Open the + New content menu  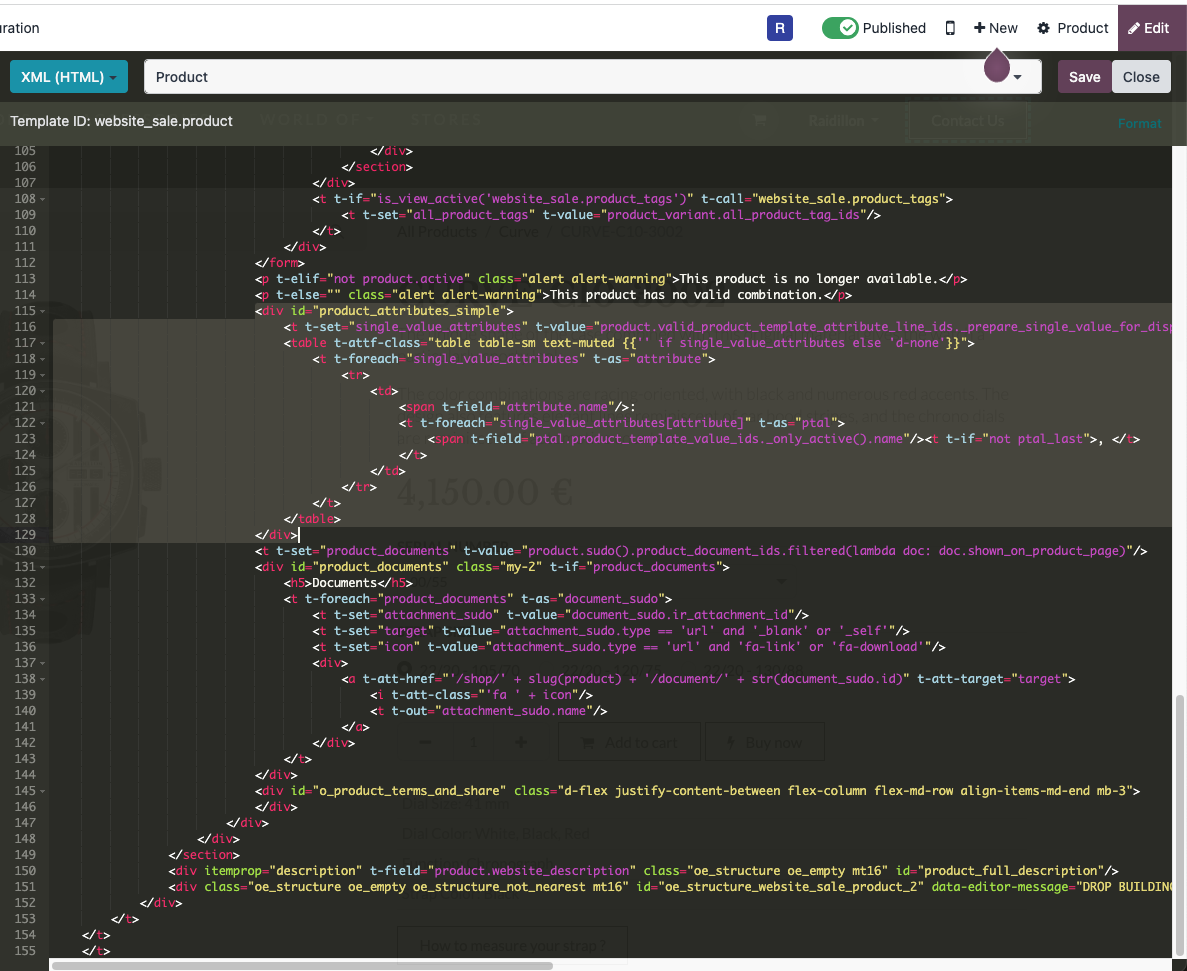point(995,28)
